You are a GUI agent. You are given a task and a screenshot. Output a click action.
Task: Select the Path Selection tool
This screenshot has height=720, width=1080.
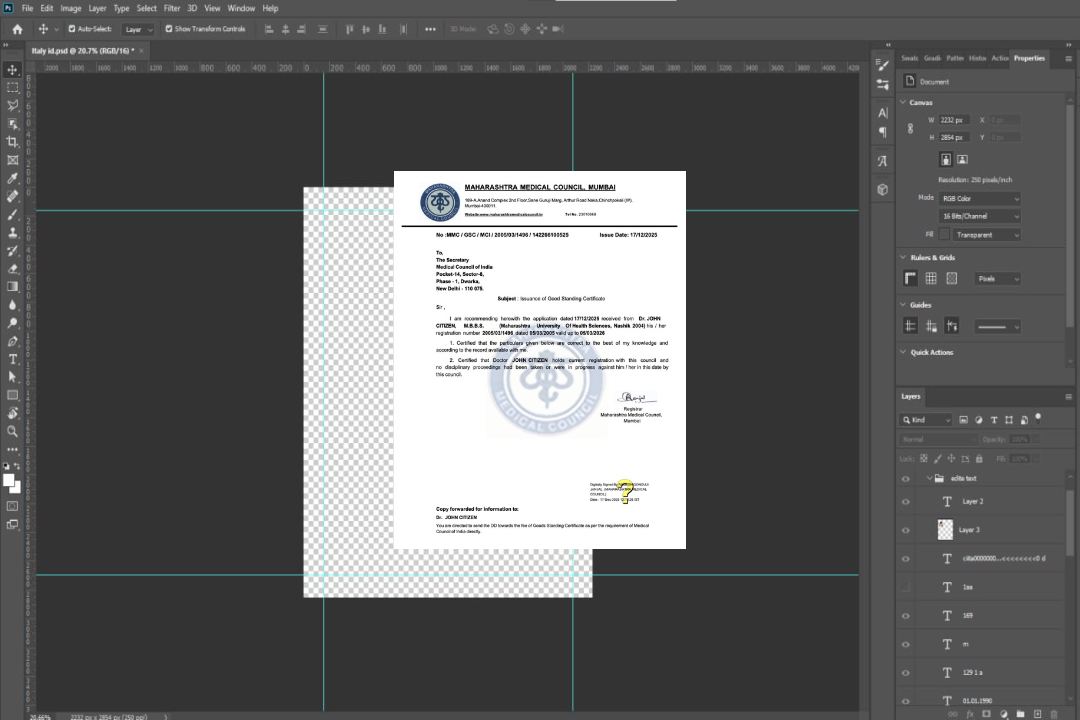click(x=12, y=377)
